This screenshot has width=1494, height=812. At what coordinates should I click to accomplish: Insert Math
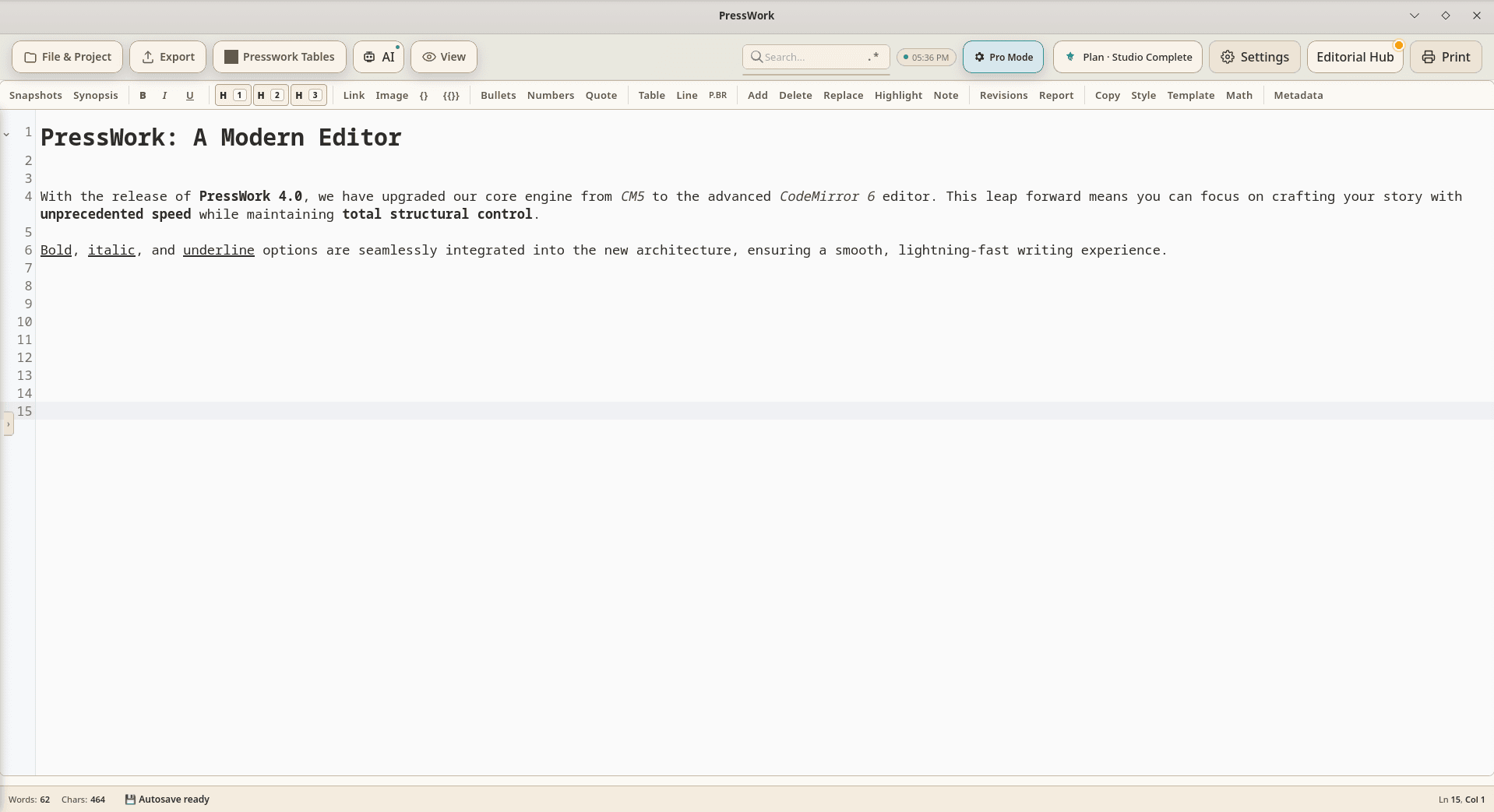1239,95
